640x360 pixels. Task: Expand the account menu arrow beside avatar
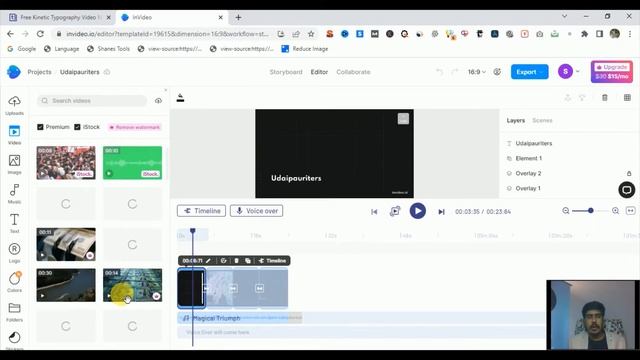coord(578,71)
